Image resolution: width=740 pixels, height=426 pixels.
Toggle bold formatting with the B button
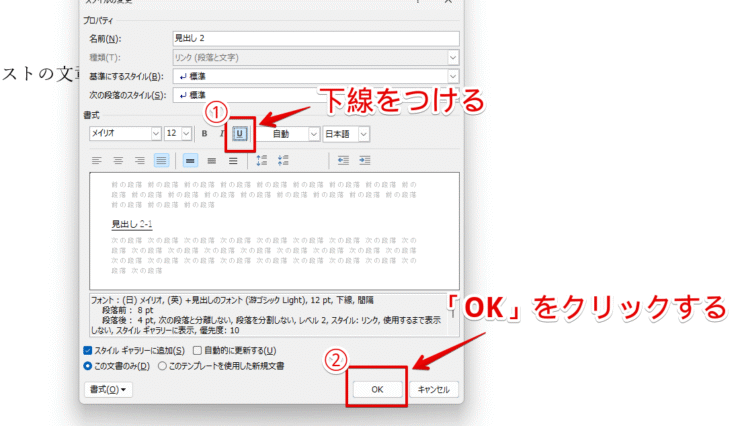pyautogui.click(x=204, y=134)
